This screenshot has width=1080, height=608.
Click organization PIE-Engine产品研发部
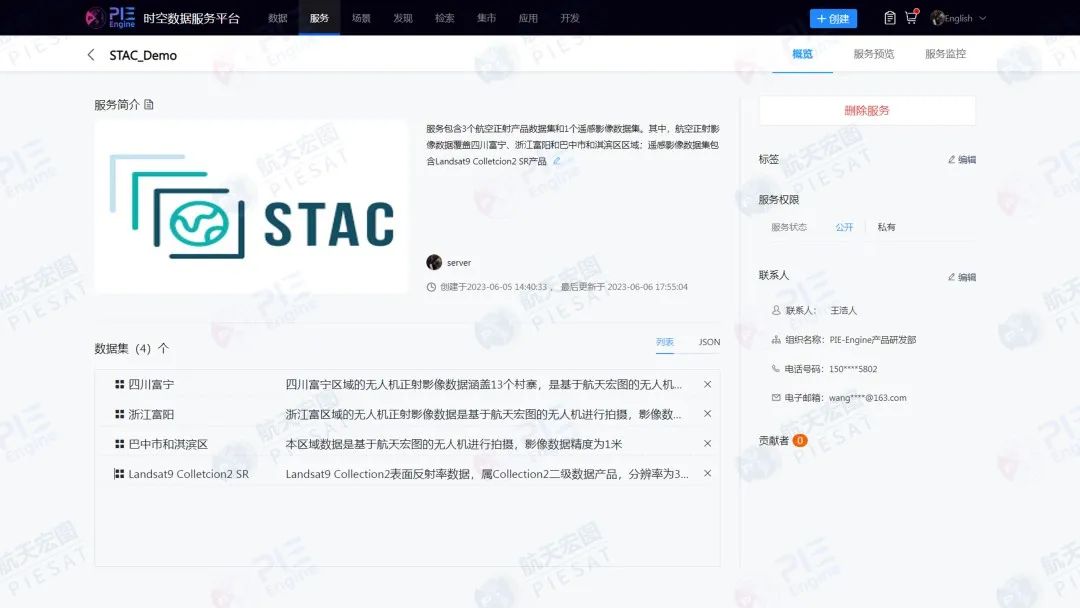873,340
